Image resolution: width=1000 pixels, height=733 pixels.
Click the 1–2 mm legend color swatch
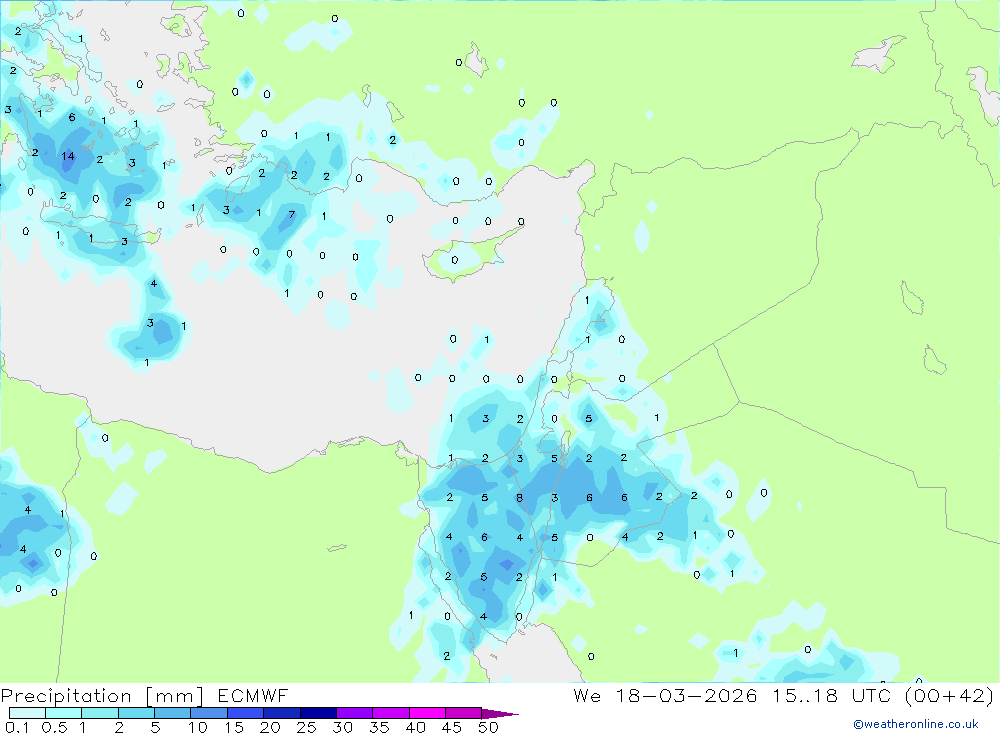pyautogui.click(x=100, y=713)
